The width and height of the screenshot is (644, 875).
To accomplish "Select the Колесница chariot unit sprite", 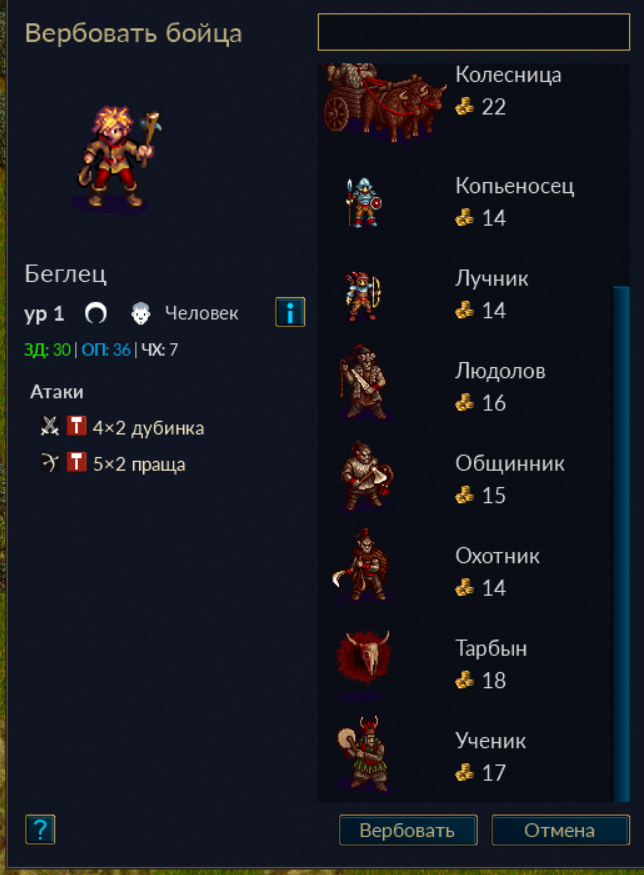I will [x=385, y=102].
